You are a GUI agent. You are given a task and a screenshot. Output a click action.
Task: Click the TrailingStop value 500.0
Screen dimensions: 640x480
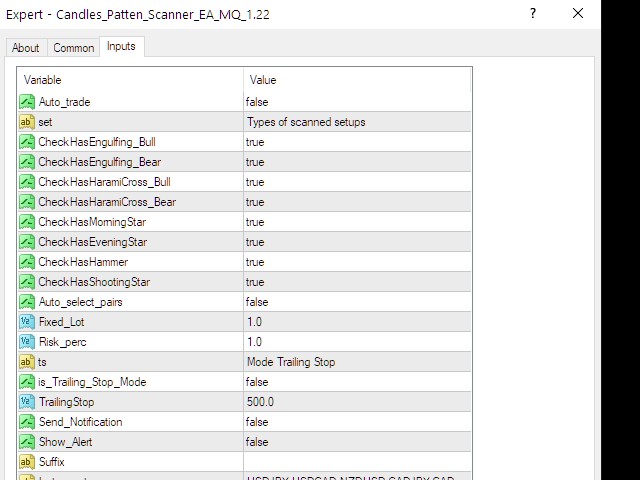click(x=260, y=402)
